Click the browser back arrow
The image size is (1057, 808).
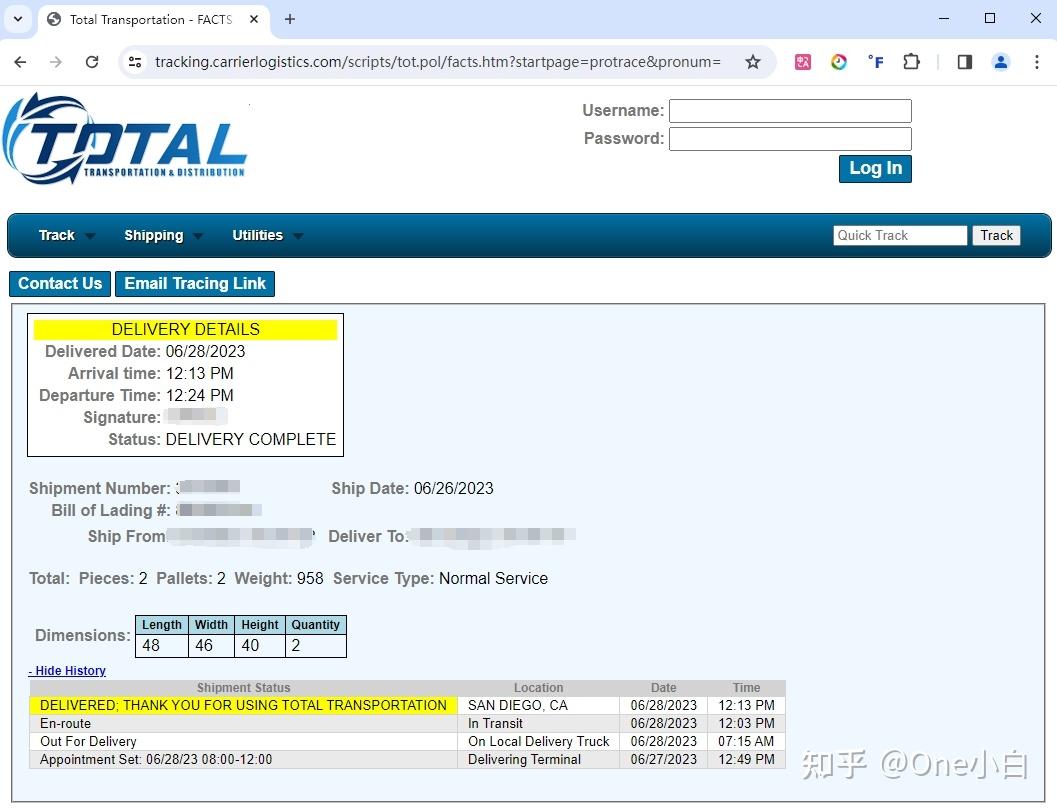20,61
